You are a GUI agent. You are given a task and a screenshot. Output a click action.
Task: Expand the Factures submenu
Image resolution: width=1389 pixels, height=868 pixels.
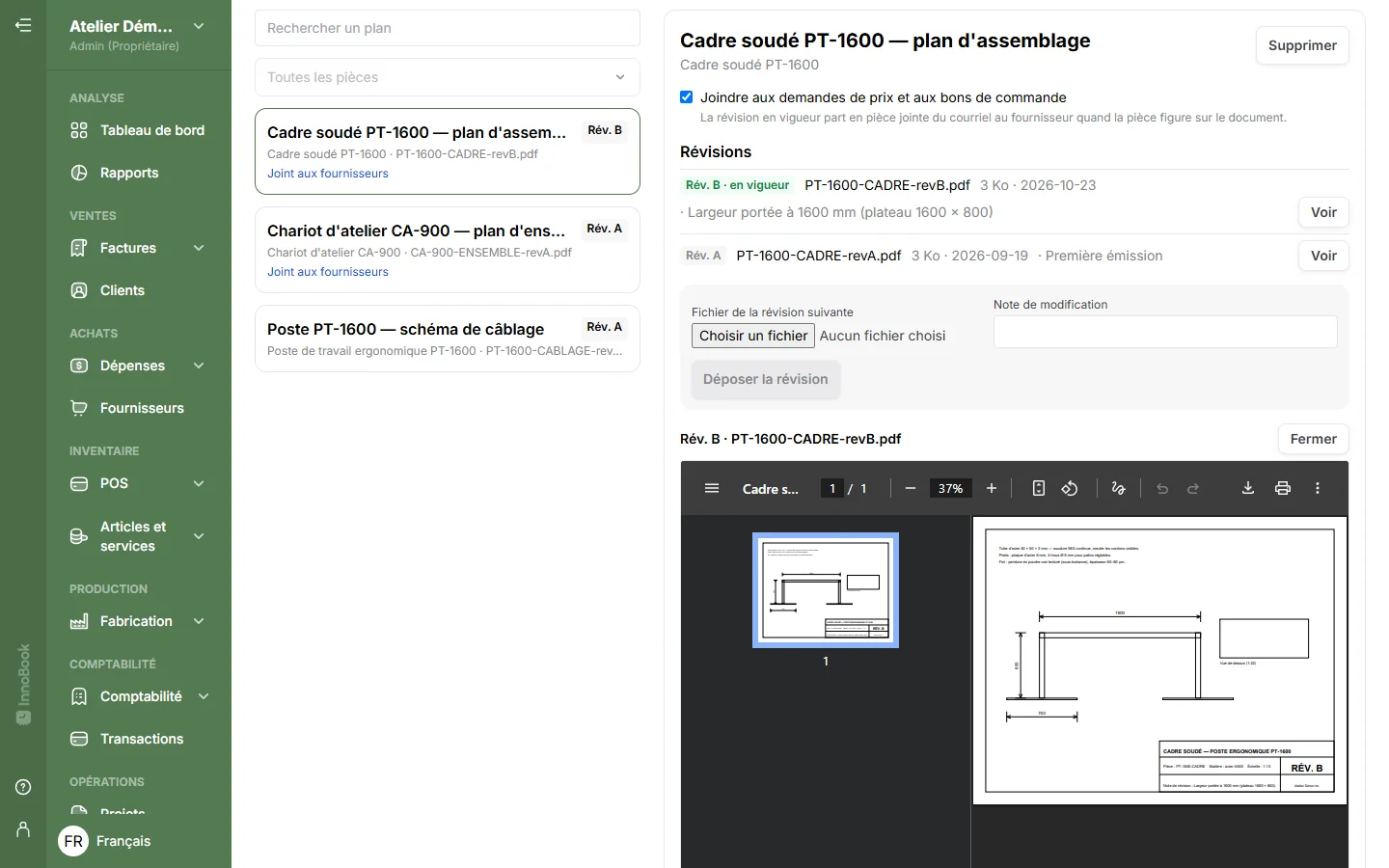coord(199,248)
